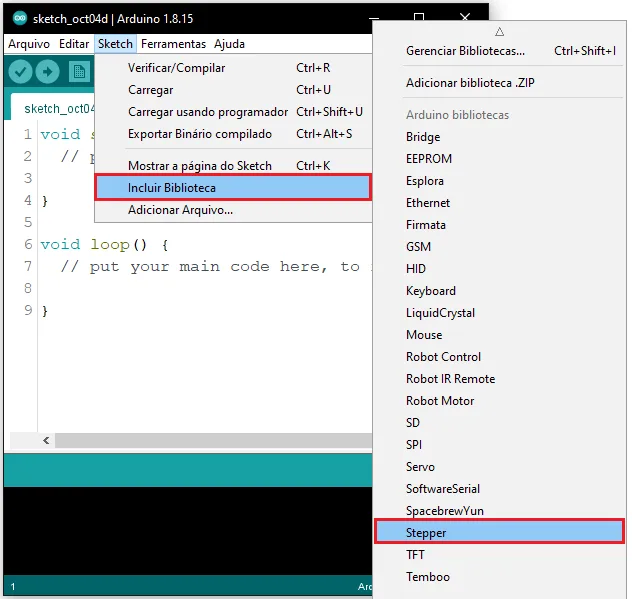Click the Upload arrow toolbar icon

47,72
